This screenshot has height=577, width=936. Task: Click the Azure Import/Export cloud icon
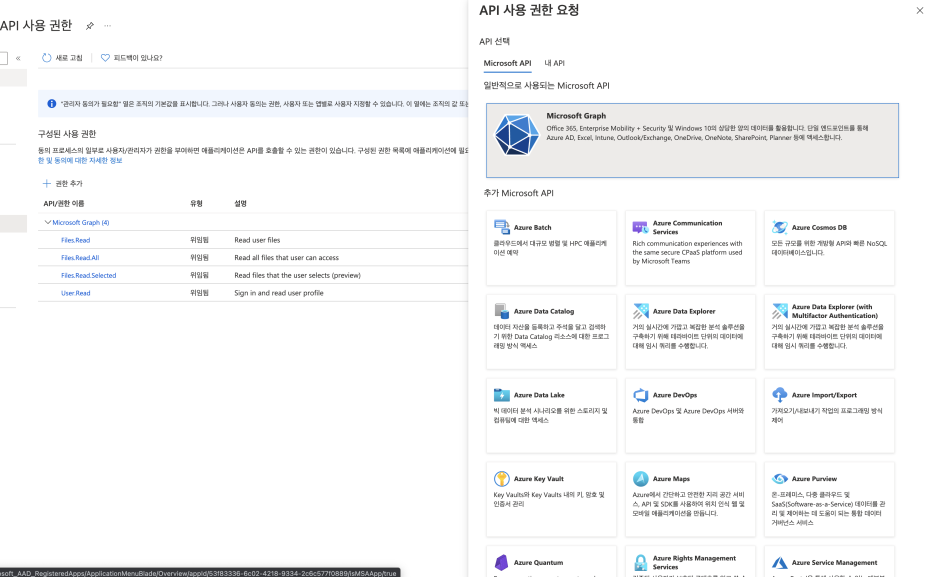point(780,394)
